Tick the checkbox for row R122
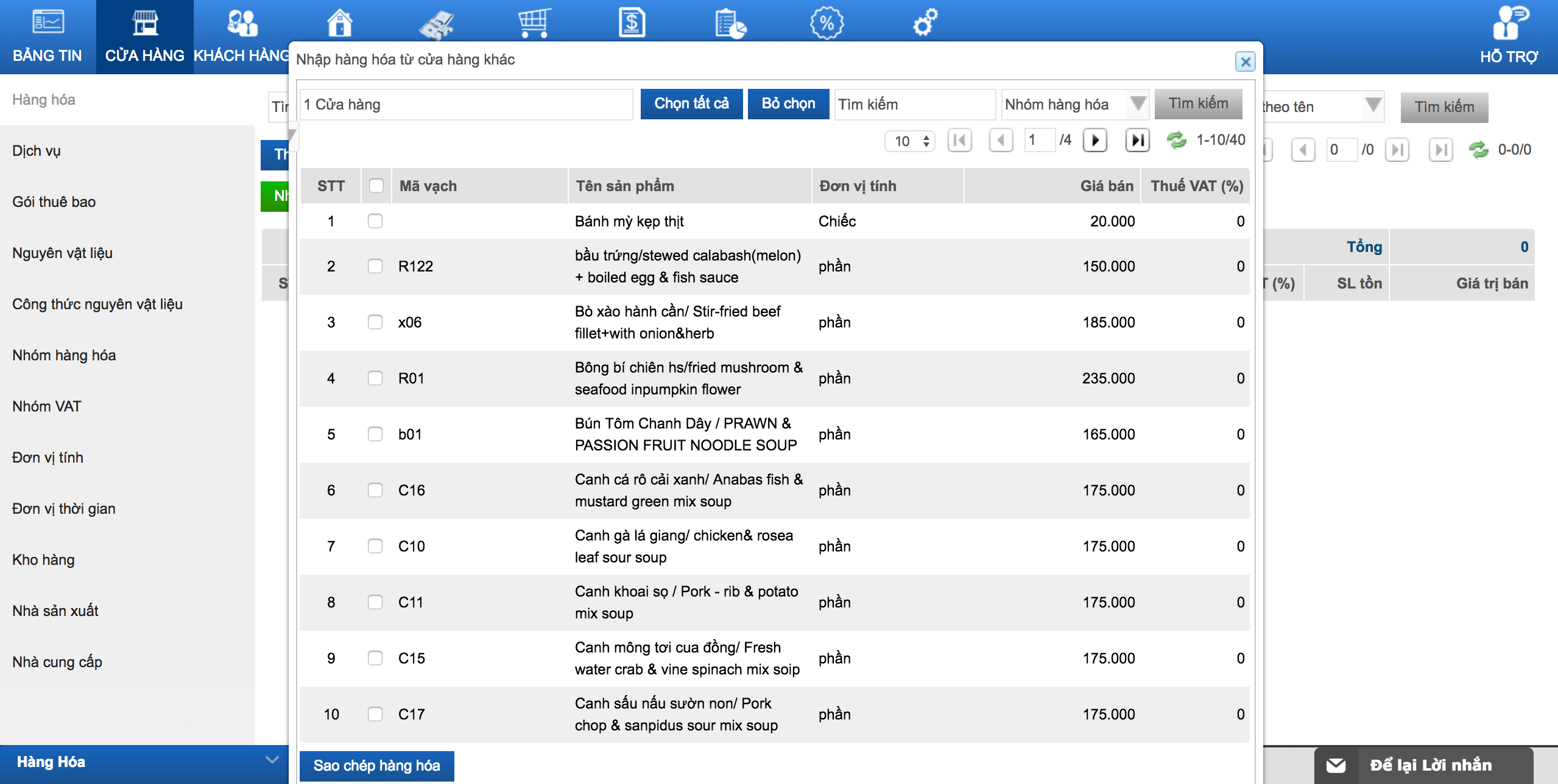1558x784 pixels. [x=375, y=266]
